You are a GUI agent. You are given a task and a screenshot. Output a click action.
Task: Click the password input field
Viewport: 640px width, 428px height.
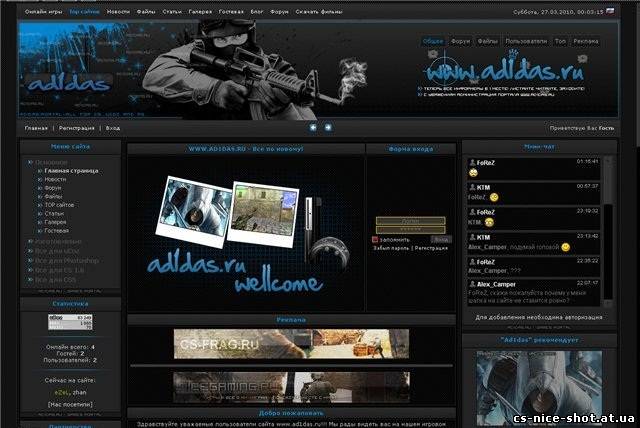411,230
